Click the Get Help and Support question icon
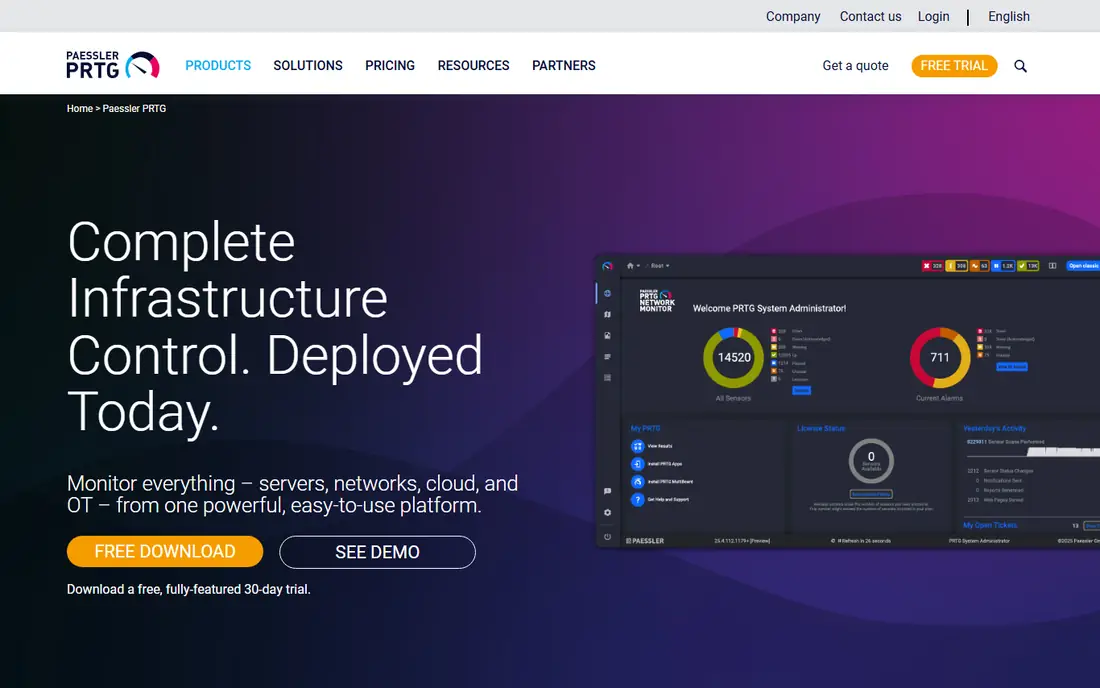 [637, 499]
